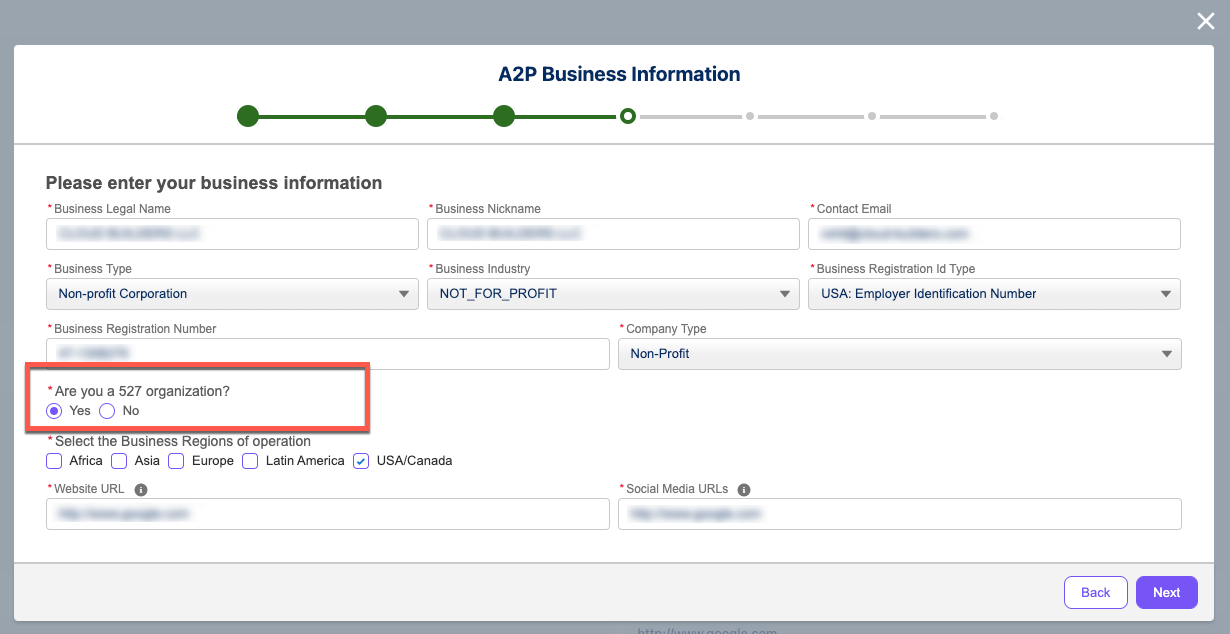Click the third green progress step dot

[x=504, y=116]
